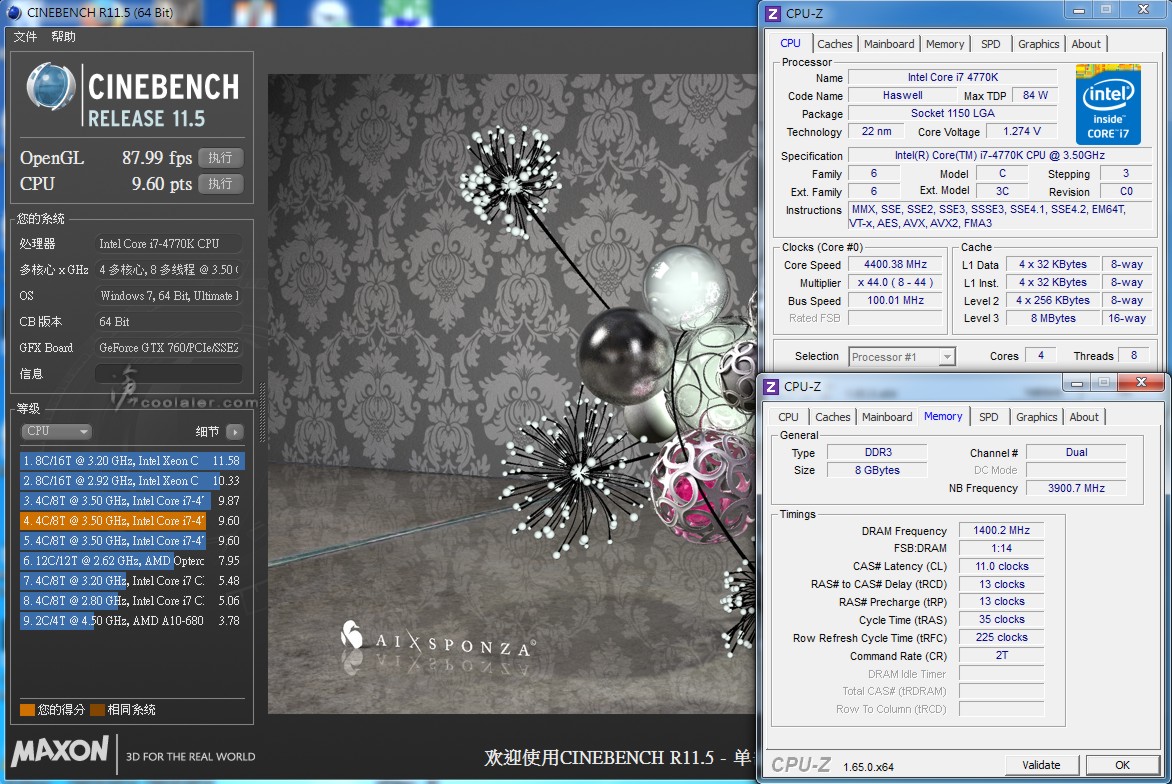Click the CPU-Z title icon in the upper window
The image size is (1172, 784).
[x=773, y=13]
